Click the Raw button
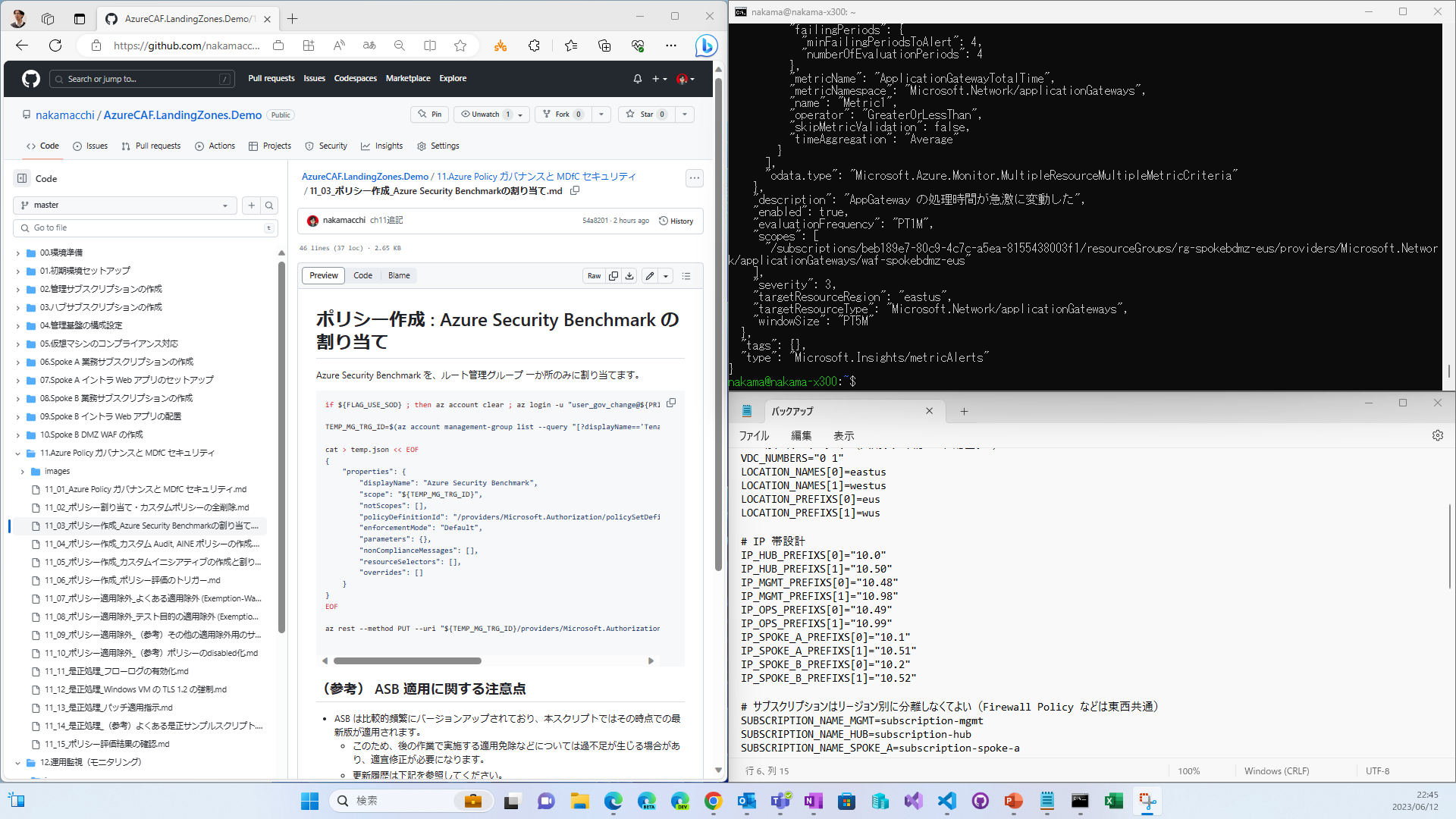 click(594, 276)
